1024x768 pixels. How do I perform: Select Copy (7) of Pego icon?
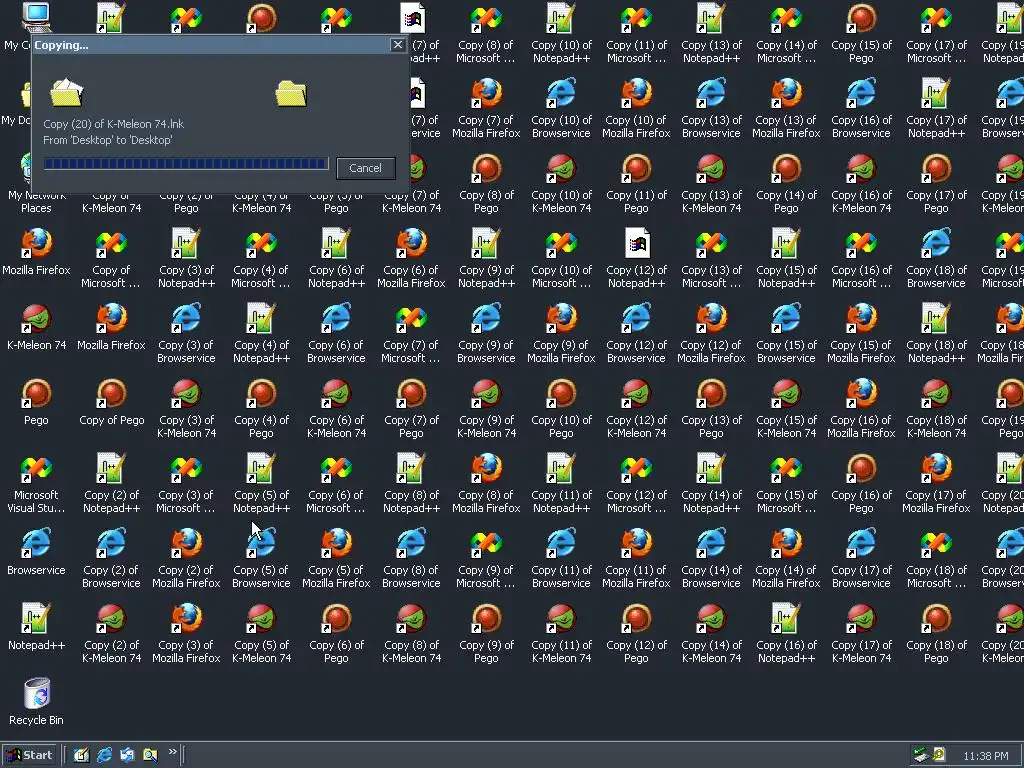coord(411,393)
